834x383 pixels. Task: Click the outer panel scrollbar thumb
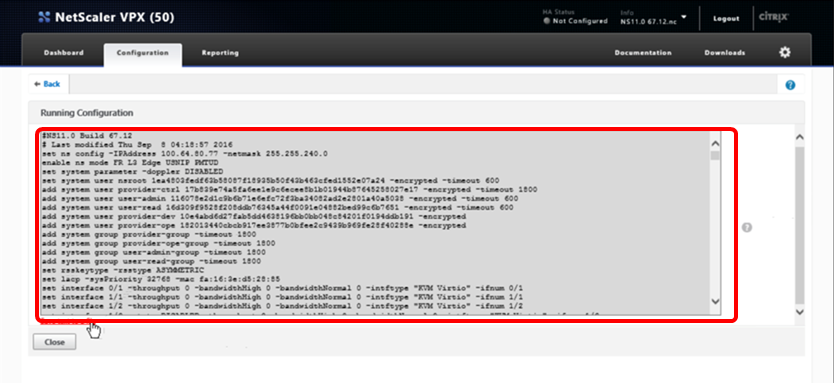[799, 226]
